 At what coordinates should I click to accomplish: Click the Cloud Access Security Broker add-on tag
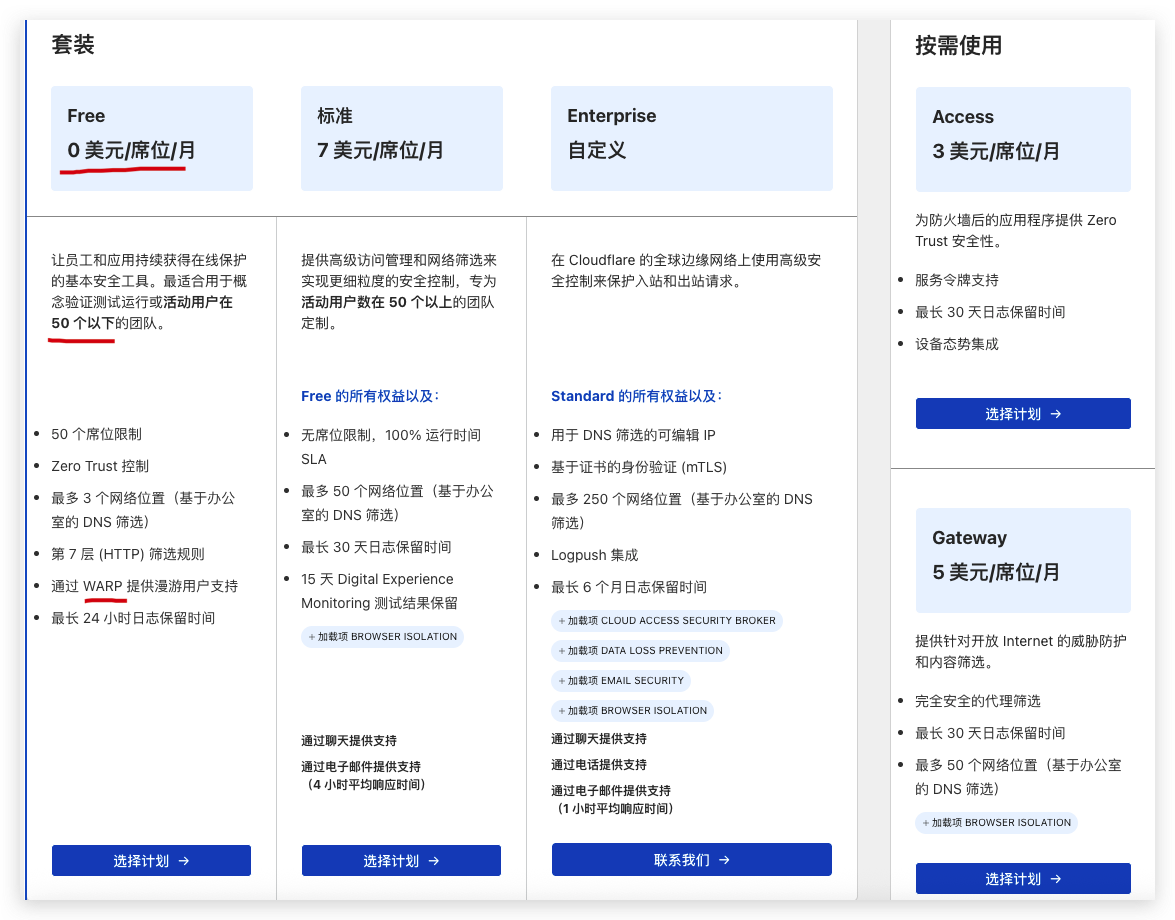tap(667, 620)
